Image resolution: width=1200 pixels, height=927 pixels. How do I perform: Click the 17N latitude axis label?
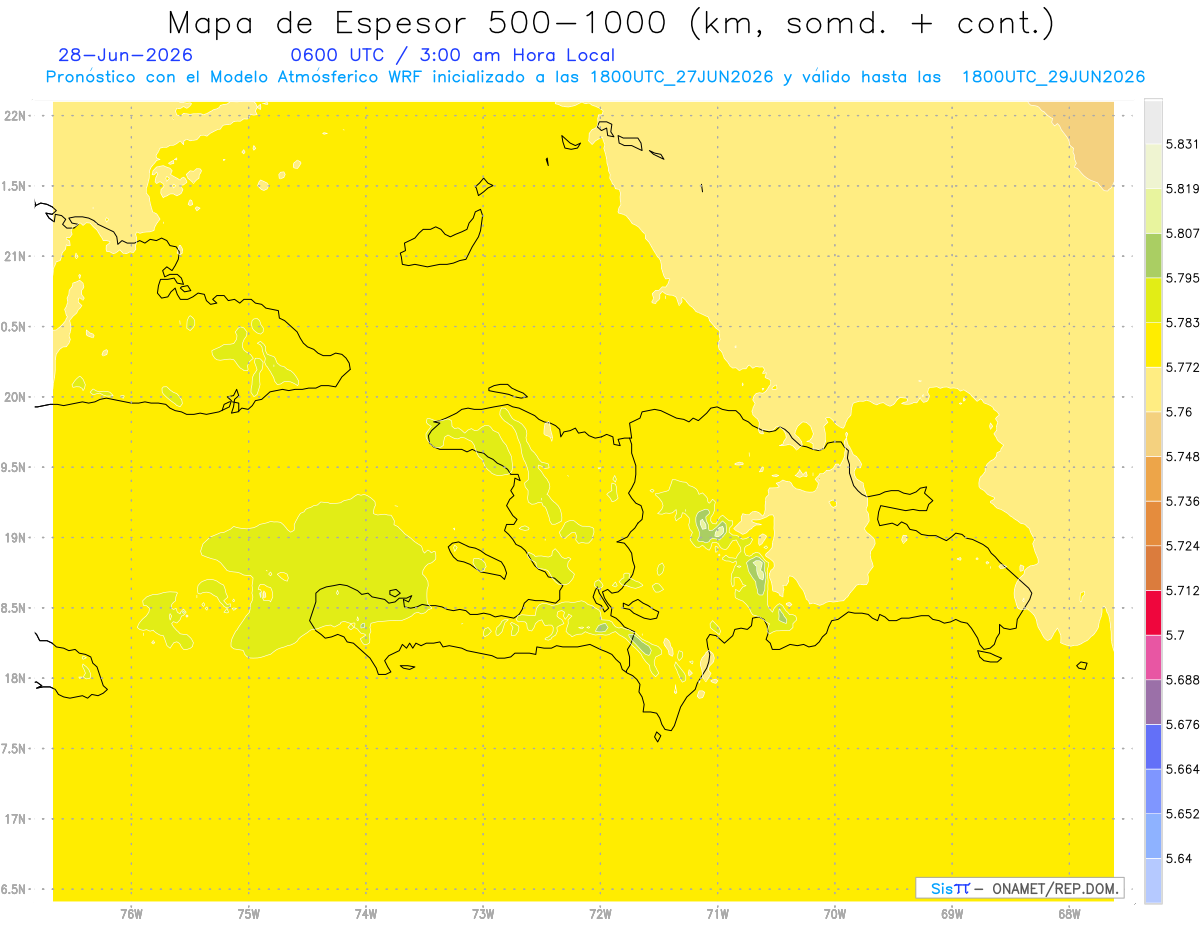15,819
